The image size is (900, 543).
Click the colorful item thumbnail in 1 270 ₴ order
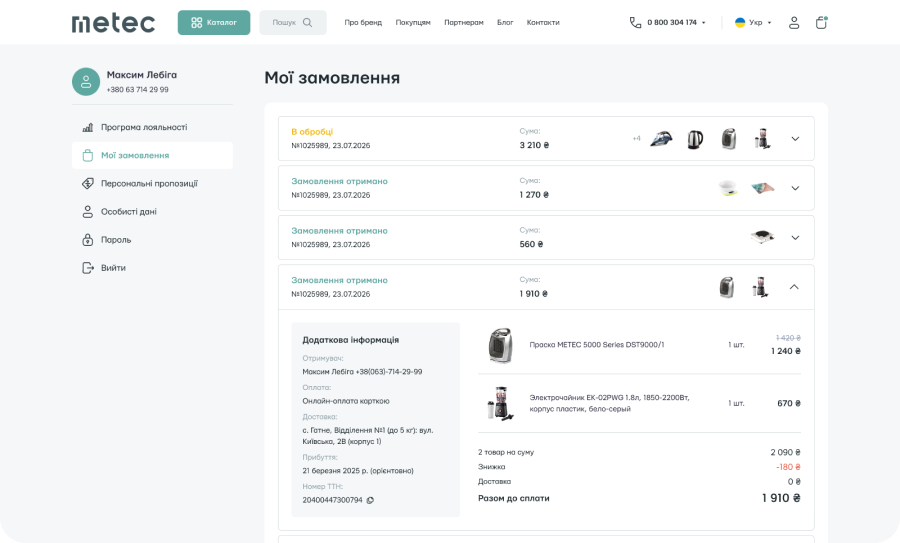pyautogui.click(x=762, y=188)
